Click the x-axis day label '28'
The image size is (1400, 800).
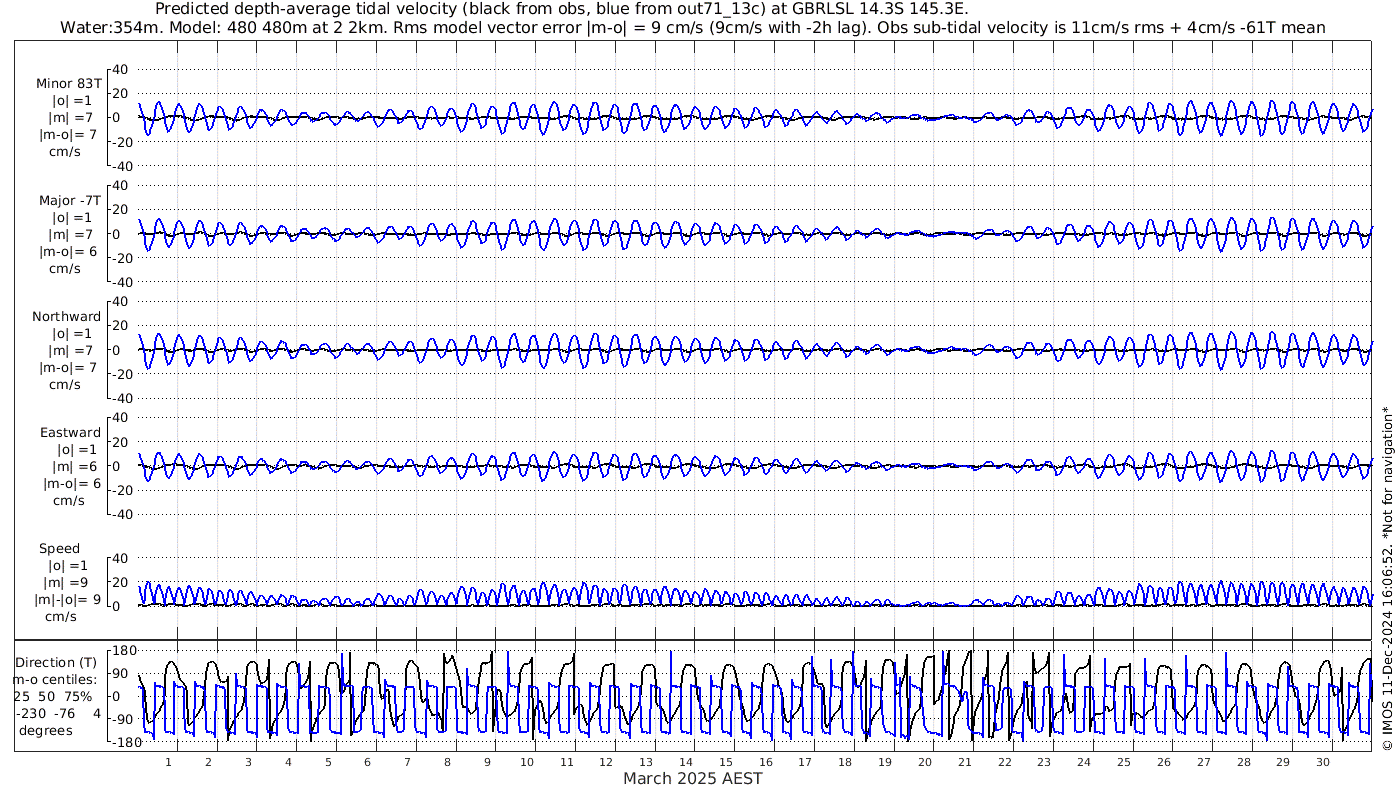[1243, 762]
